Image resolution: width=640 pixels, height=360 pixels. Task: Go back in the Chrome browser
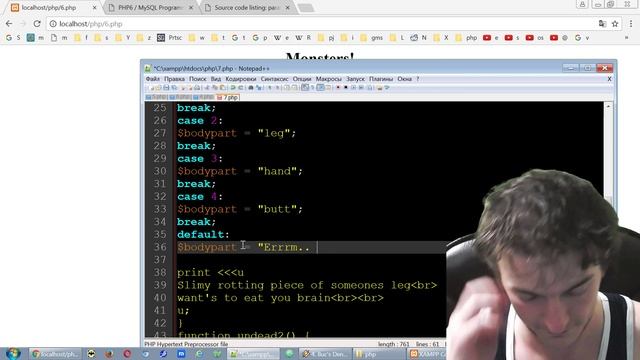(9, 24)
